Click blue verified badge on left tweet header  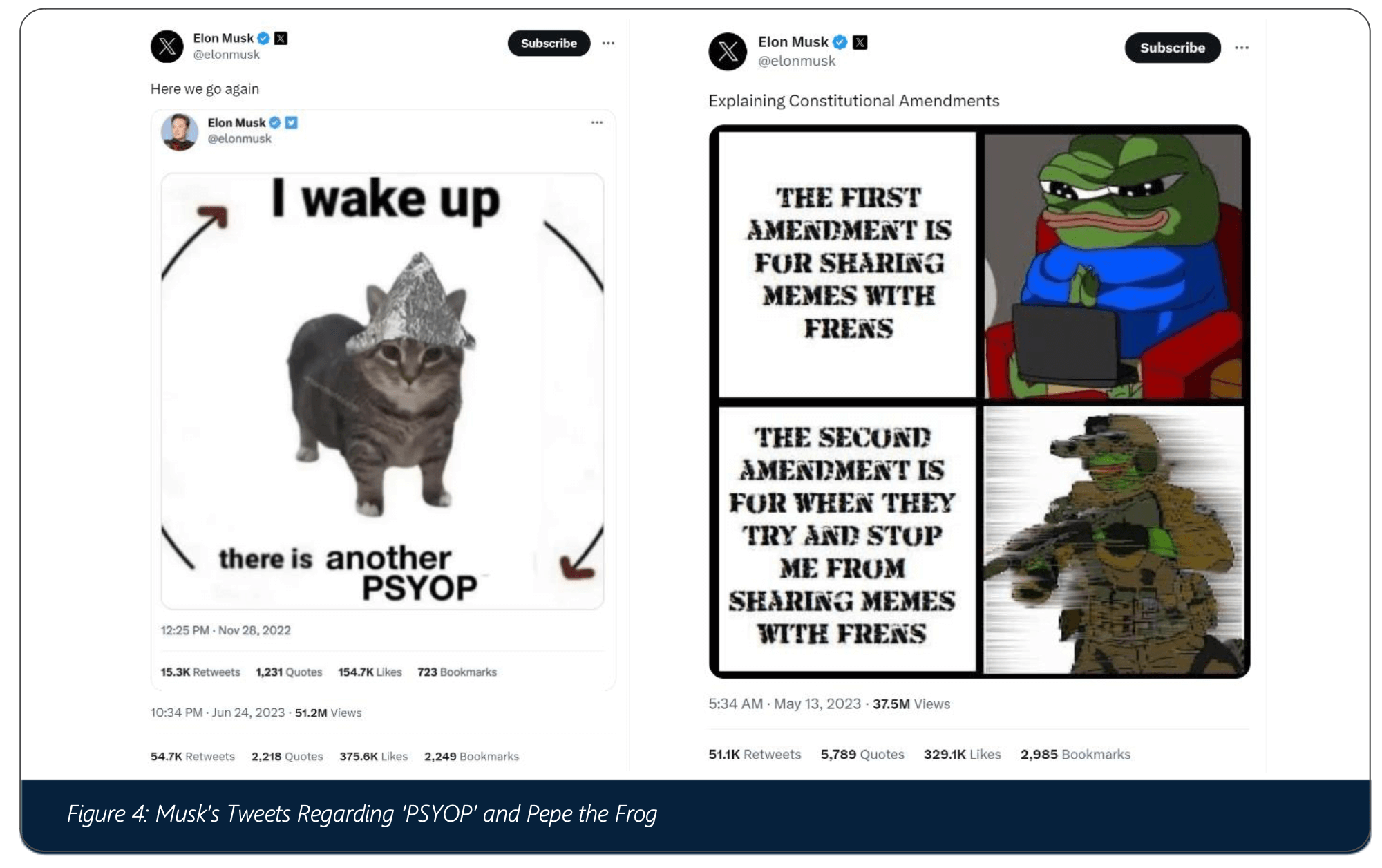[263, 38]
